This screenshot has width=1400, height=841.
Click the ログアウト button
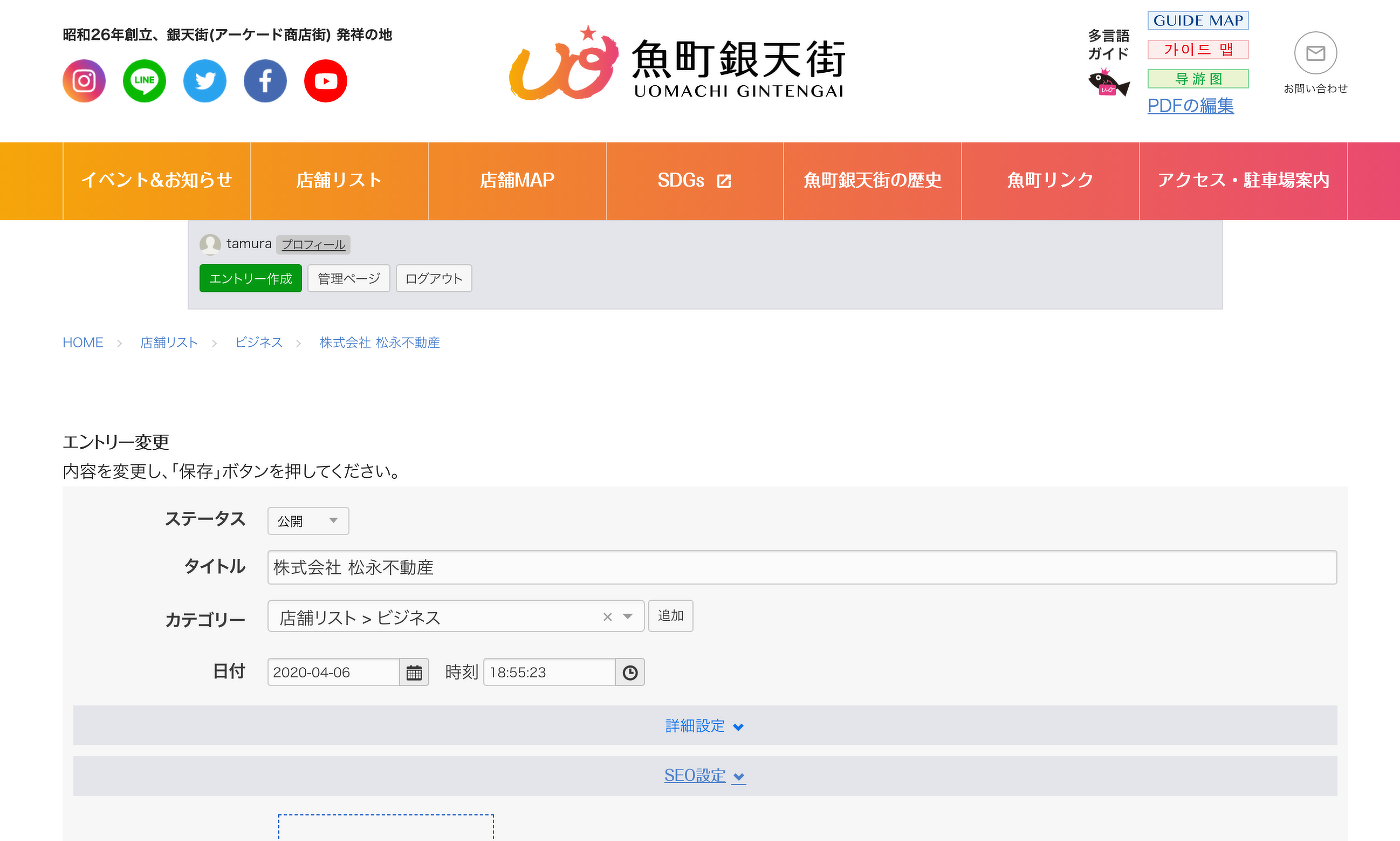(x=433, y=278)
